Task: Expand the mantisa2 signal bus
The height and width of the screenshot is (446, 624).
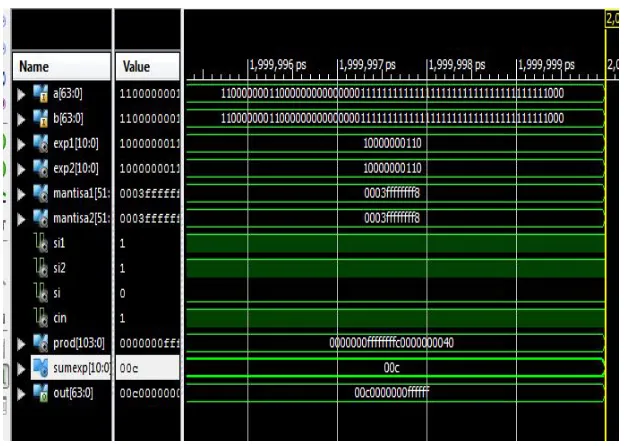Action: tap(21, 219)
